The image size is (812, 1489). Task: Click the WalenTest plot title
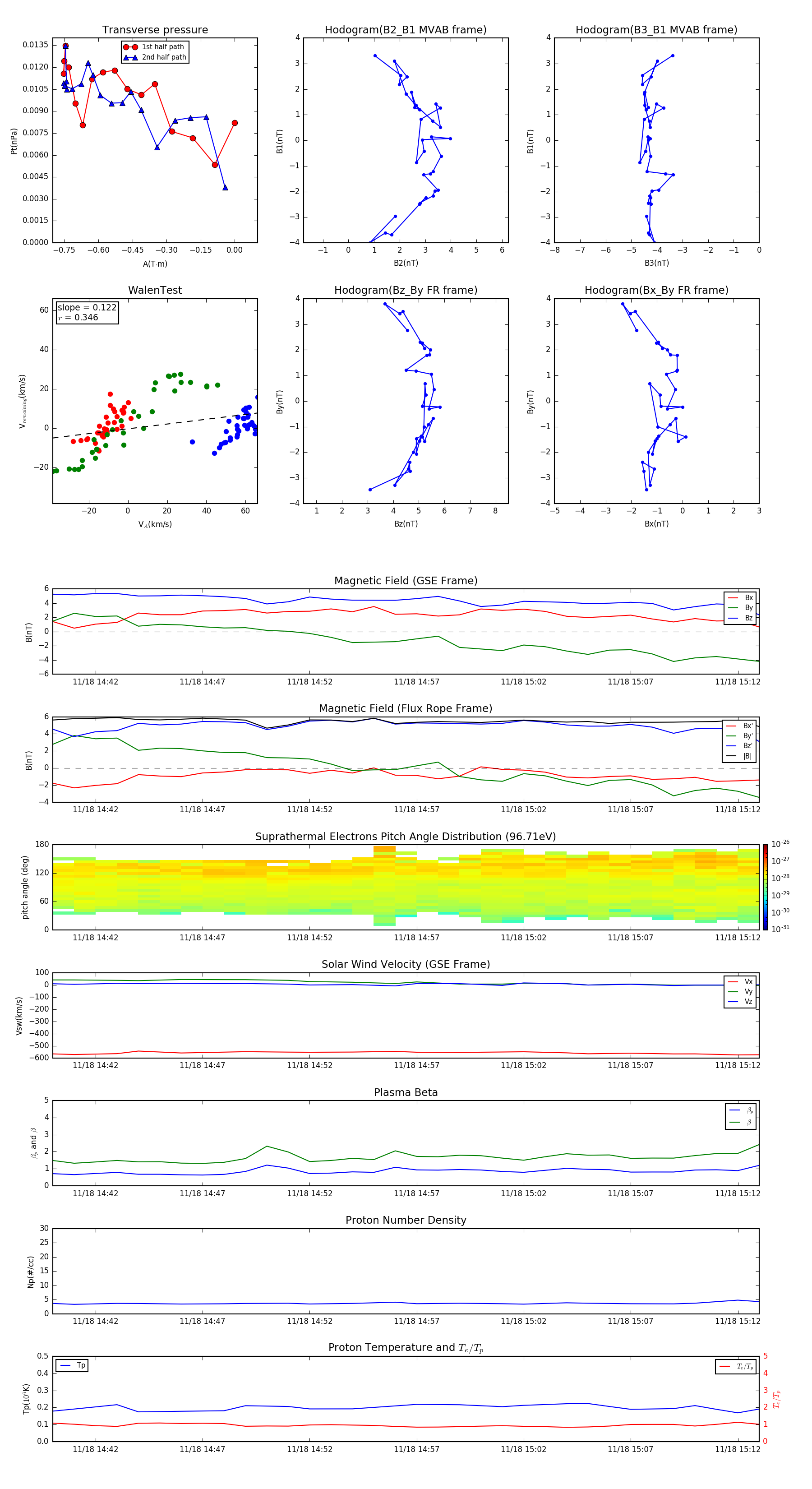[155, 290]
